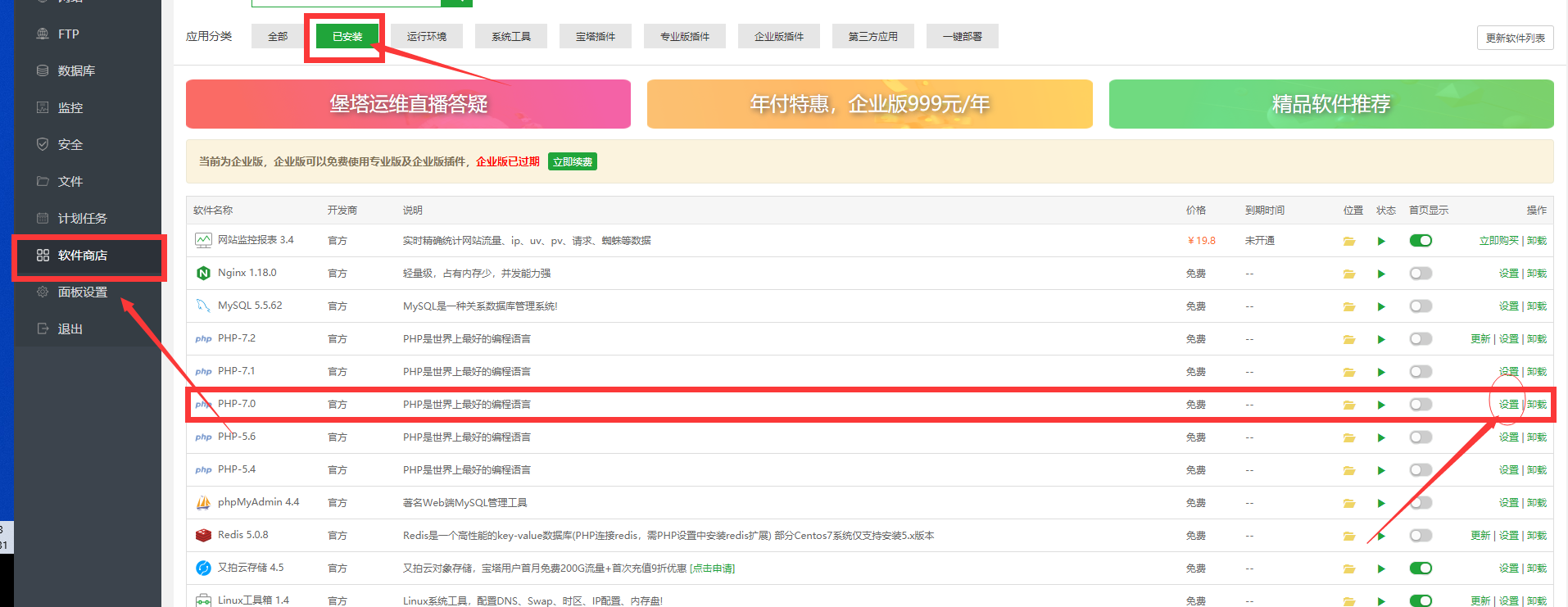
Task: Open the 文件 sidebar item
Action: [x=70, y=182]
